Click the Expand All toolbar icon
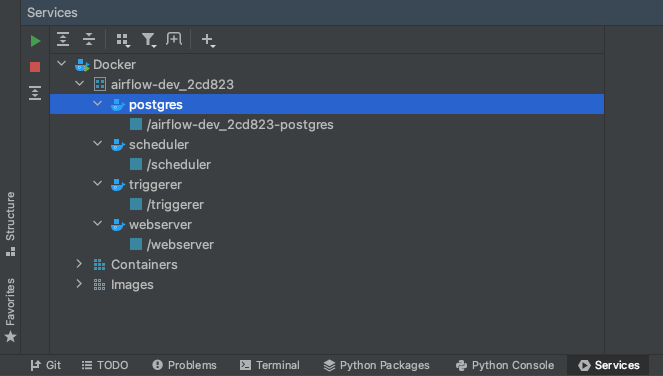This screenshot has width=663, height=376. [x=63, y=39]
